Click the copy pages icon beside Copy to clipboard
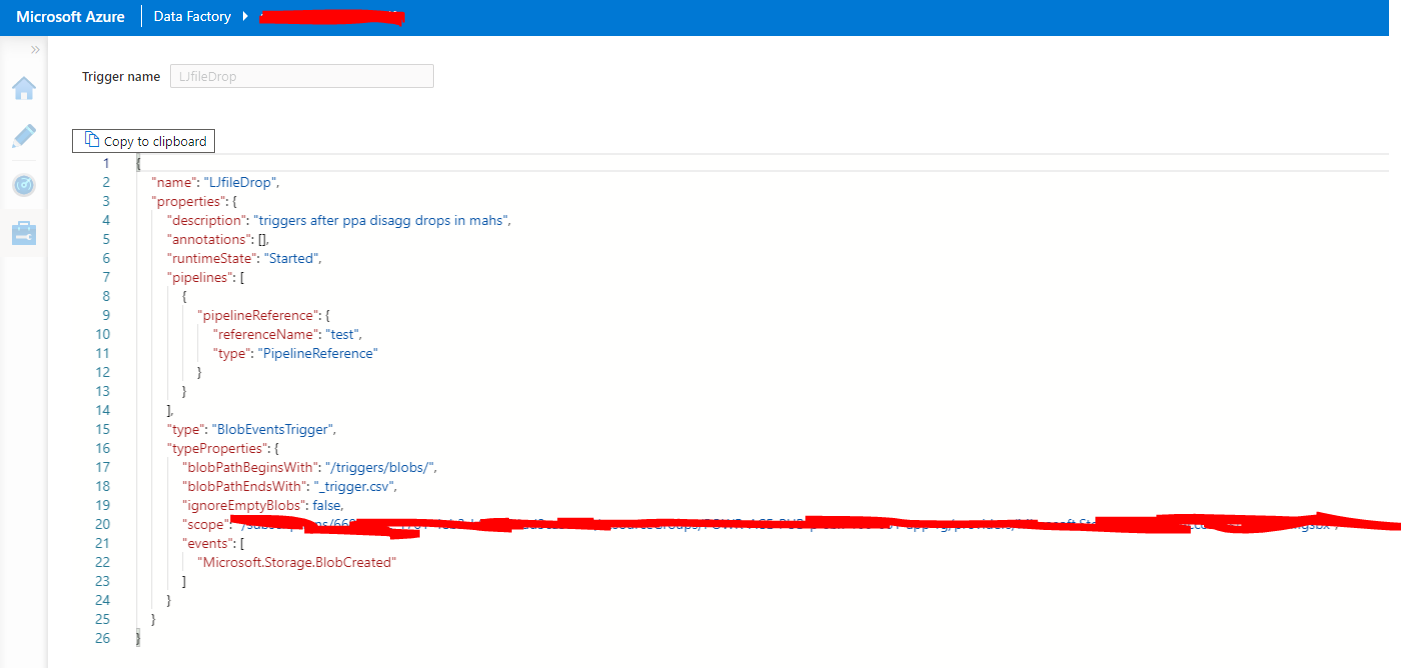This screenshot has height=668, width=1401. 91,140
